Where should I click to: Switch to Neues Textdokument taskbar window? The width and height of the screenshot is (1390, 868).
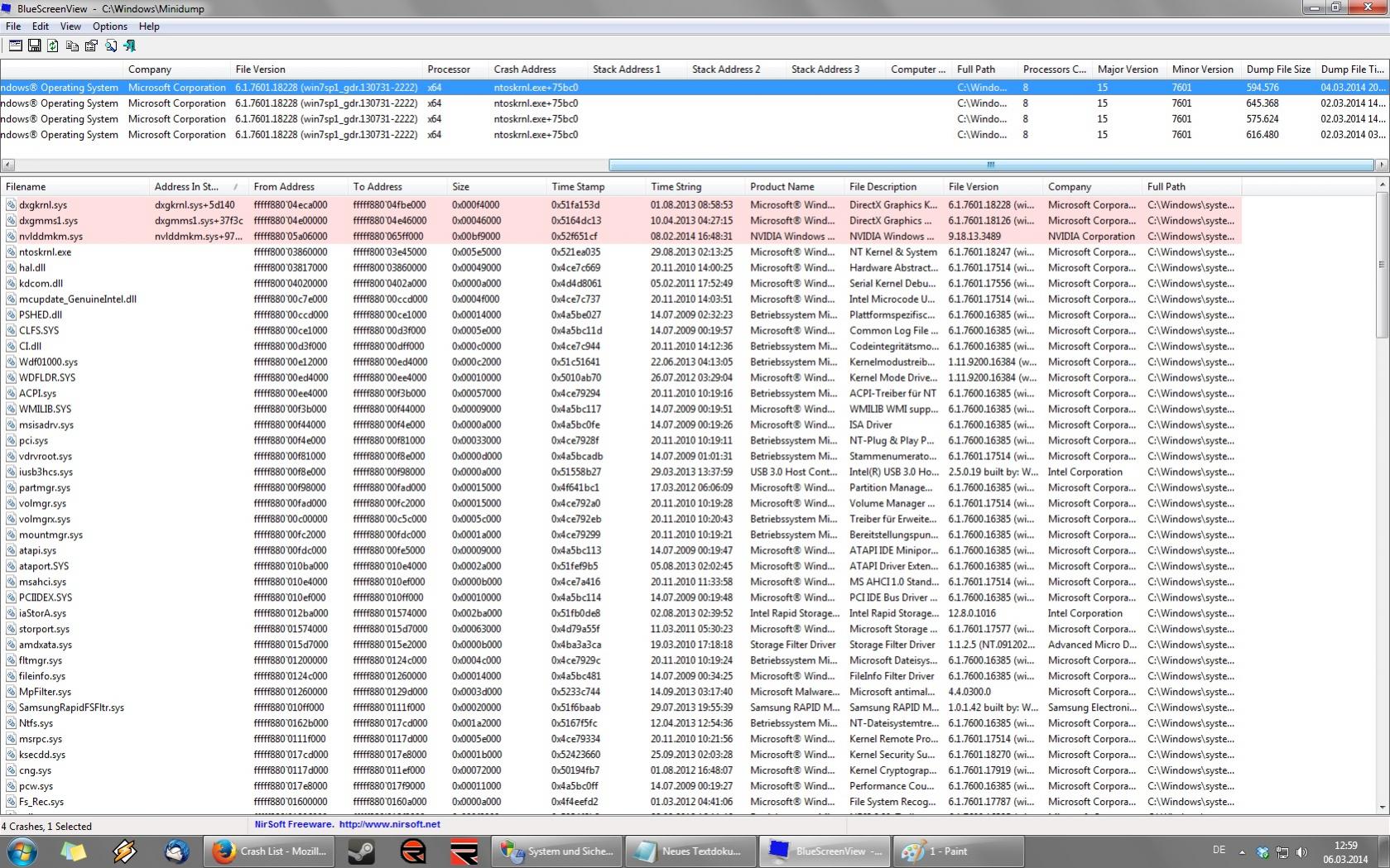point(691,851)
